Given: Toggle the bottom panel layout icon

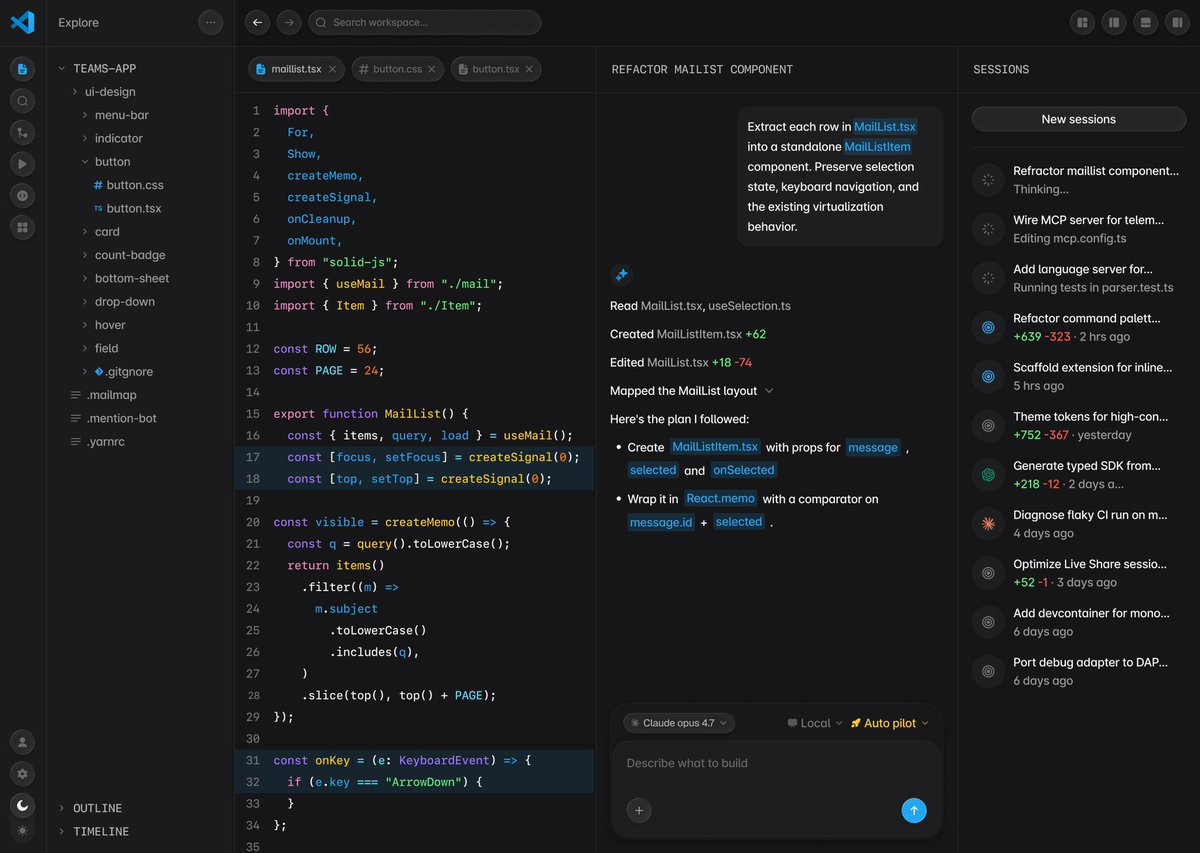Looking at the screenshot, I should coord(1145,22).
